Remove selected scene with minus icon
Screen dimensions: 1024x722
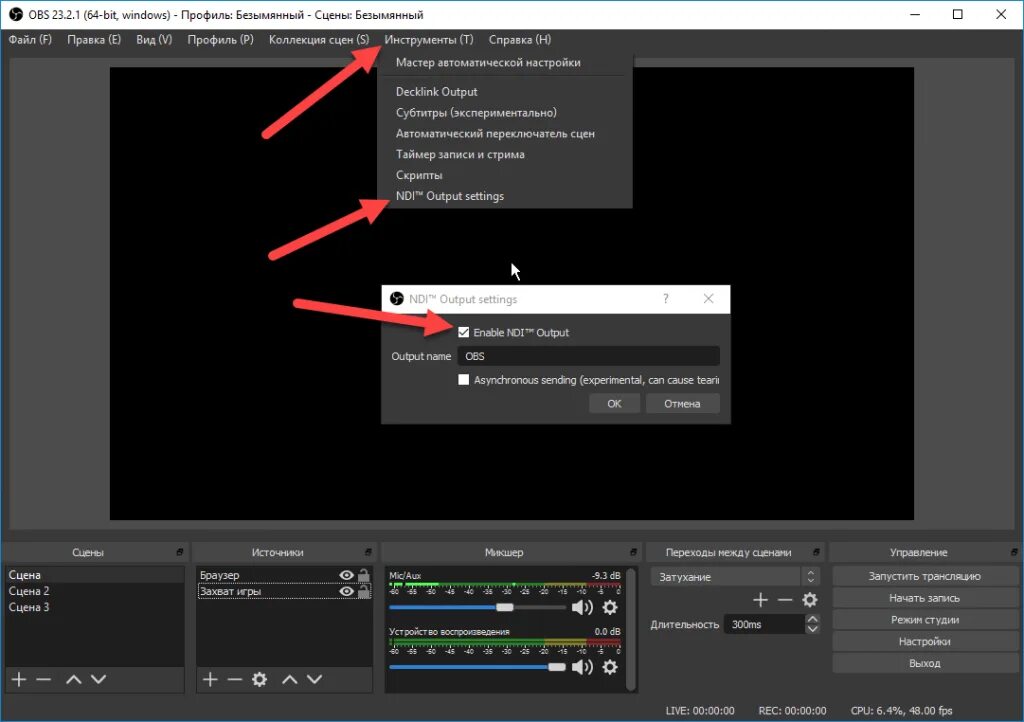(x=44, y=680)
